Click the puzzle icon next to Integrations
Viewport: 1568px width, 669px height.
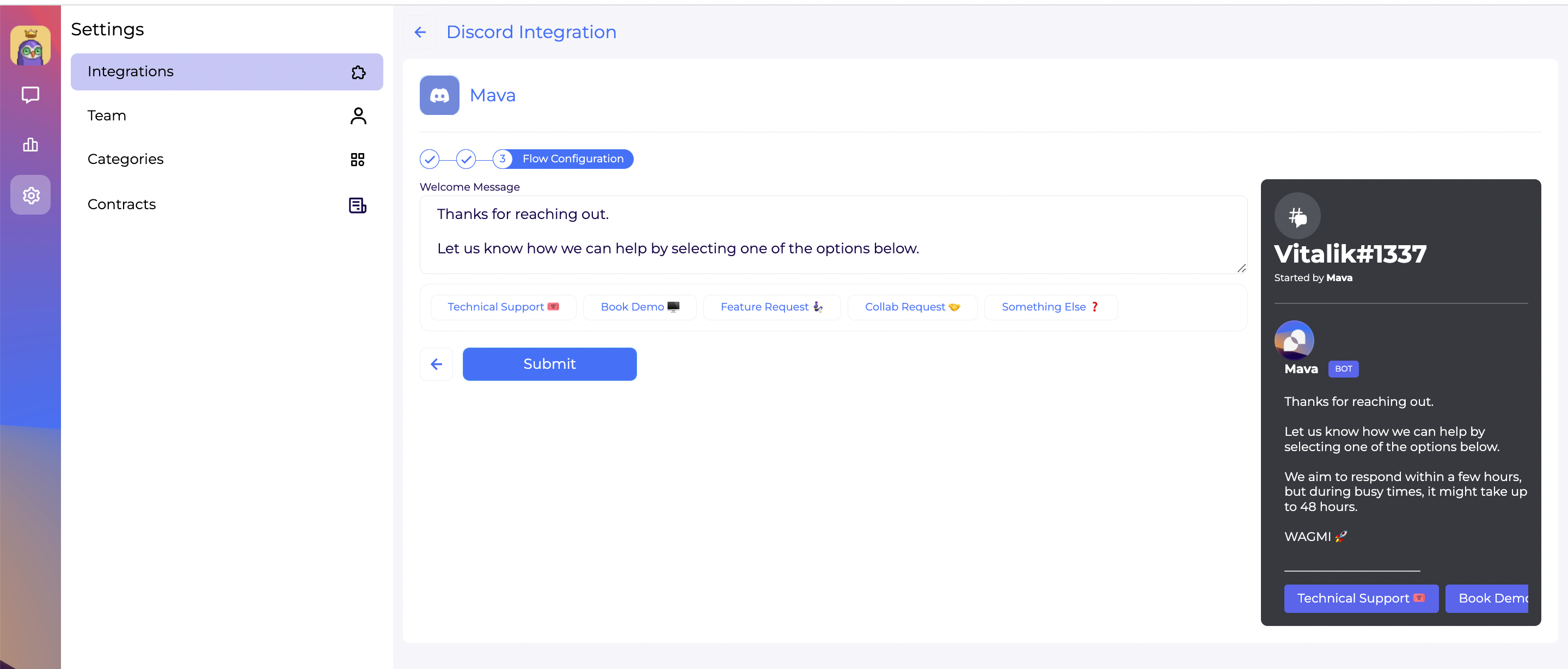tap(358, 72)
